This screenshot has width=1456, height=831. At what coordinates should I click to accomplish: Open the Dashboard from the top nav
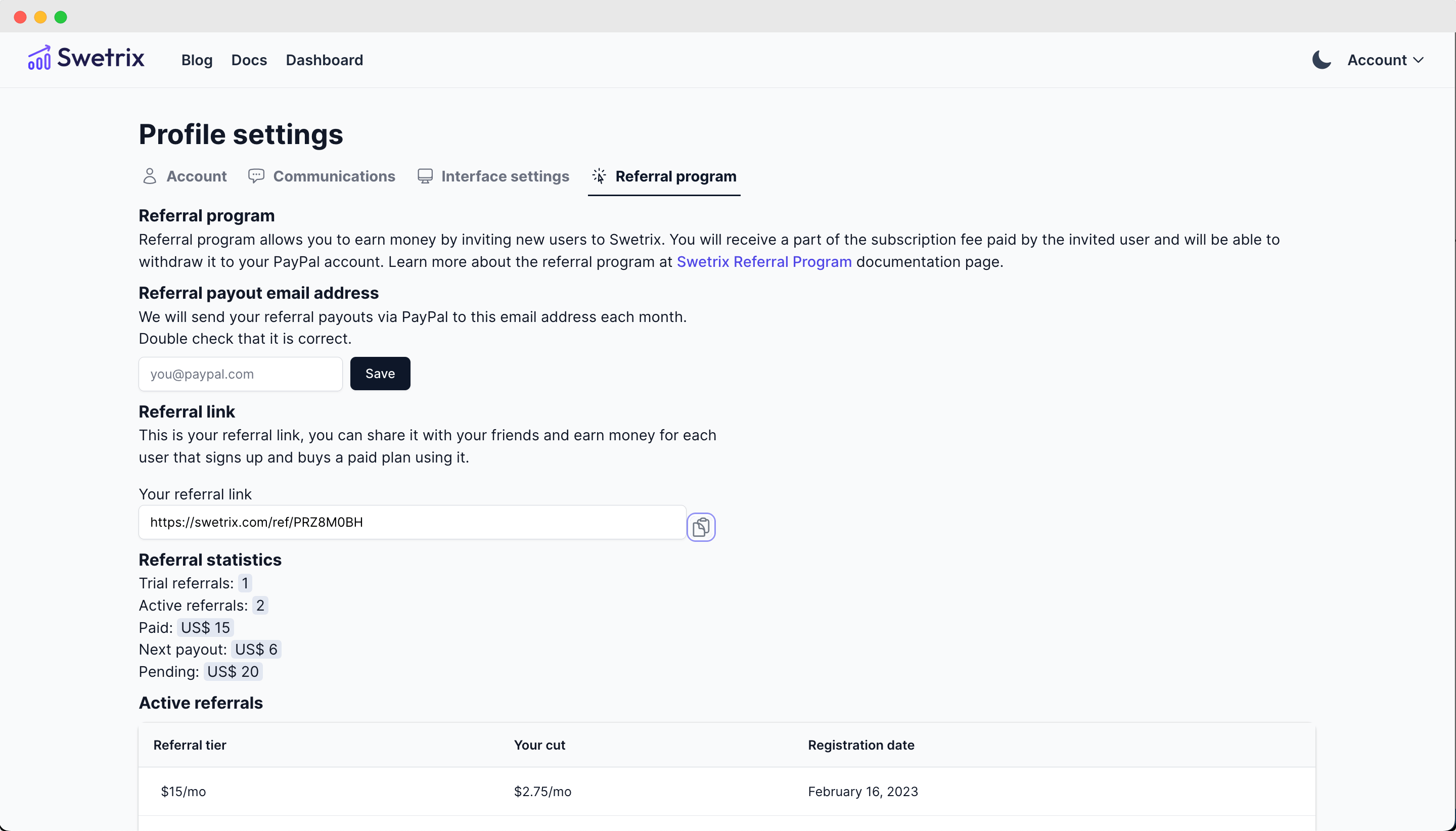[x=324, y=60]
